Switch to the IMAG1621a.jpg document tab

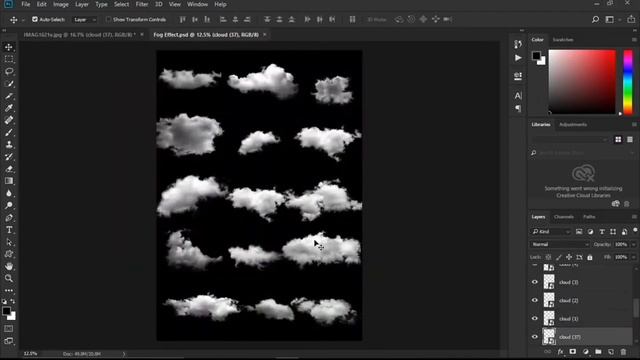tap(79, 35)
